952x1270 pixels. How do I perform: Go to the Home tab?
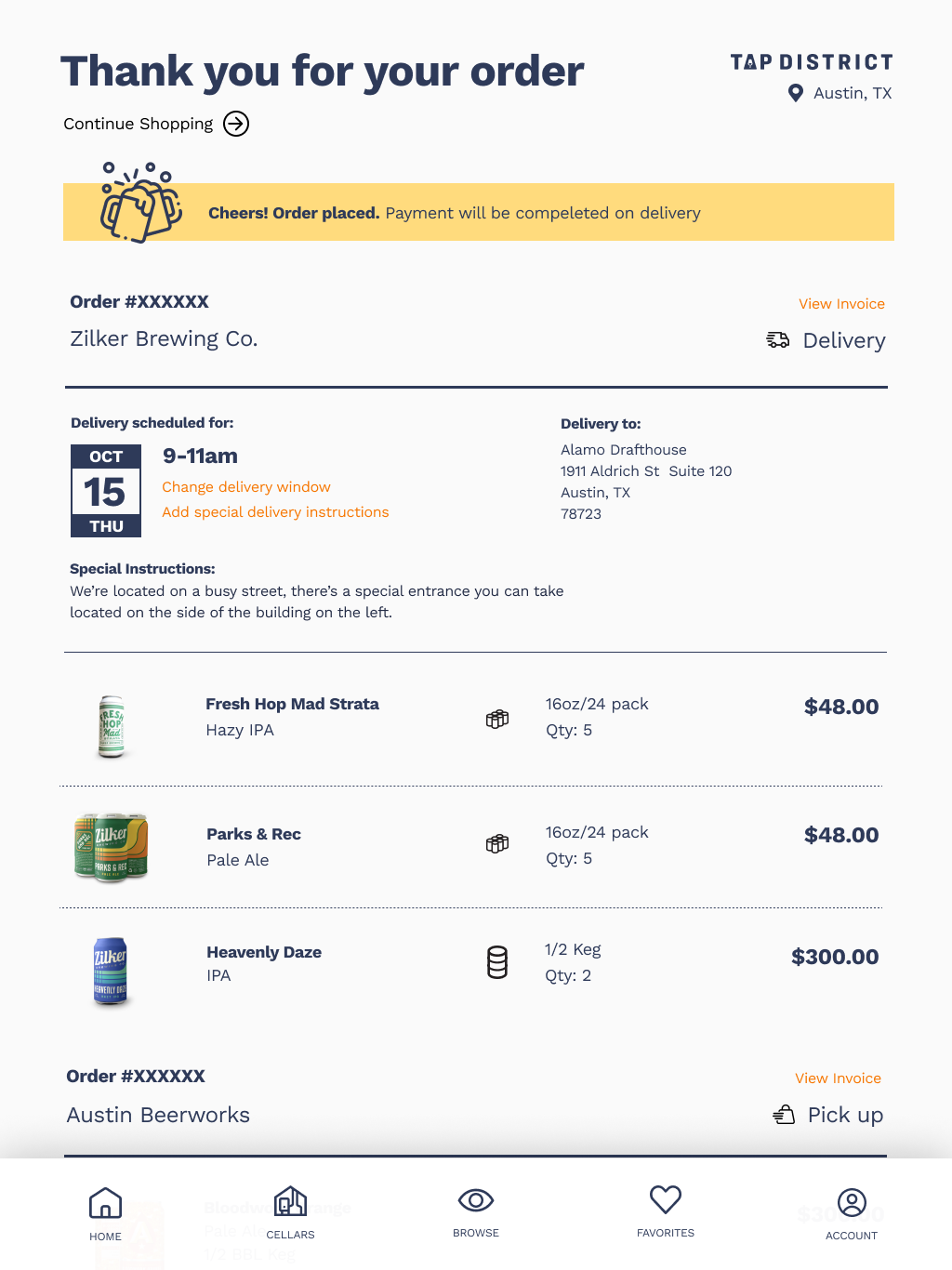[x=105, y=1213]
